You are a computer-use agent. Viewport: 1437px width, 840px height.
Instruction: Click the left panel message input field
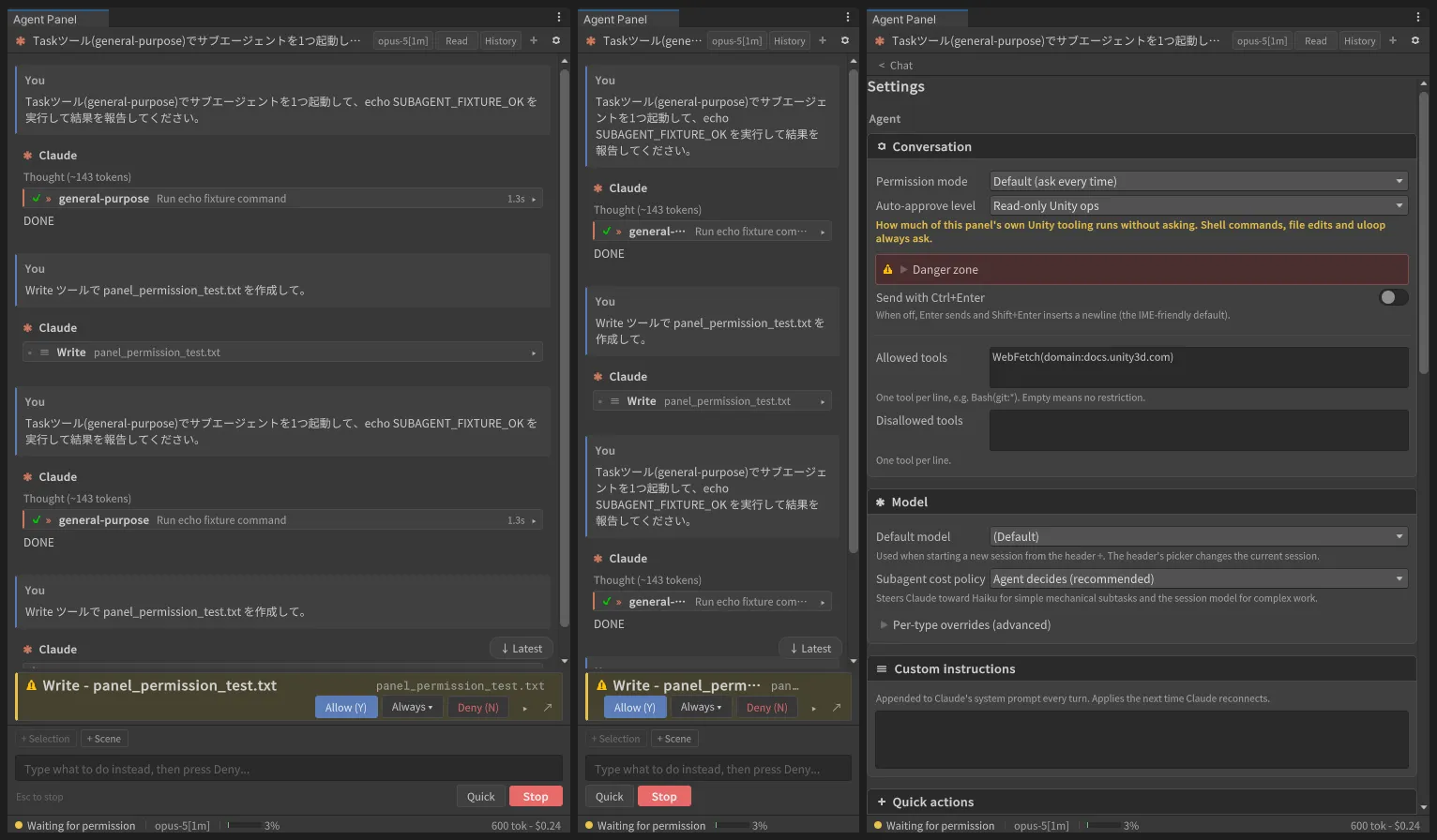289,769
